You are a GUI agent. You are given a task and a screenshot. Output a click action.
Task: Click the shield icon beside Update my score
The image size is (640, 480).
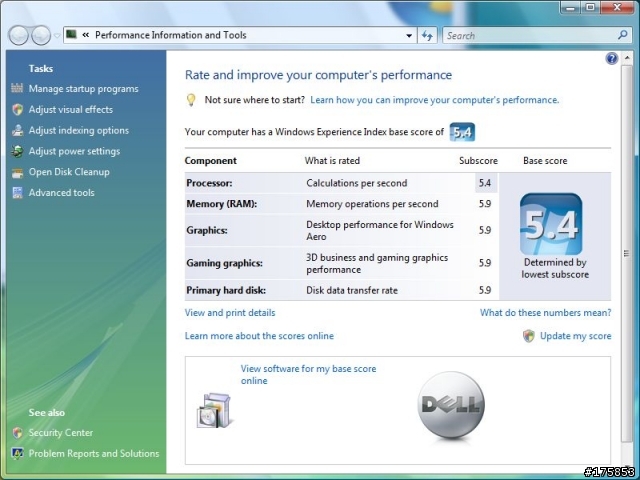click(529, 336)
